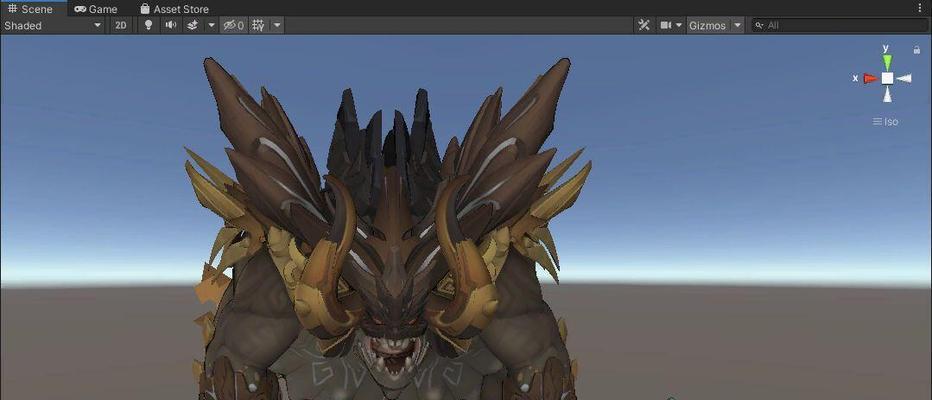Open the grid settings dropdown arrow
The image size is (932, 400).
[277, 26]
